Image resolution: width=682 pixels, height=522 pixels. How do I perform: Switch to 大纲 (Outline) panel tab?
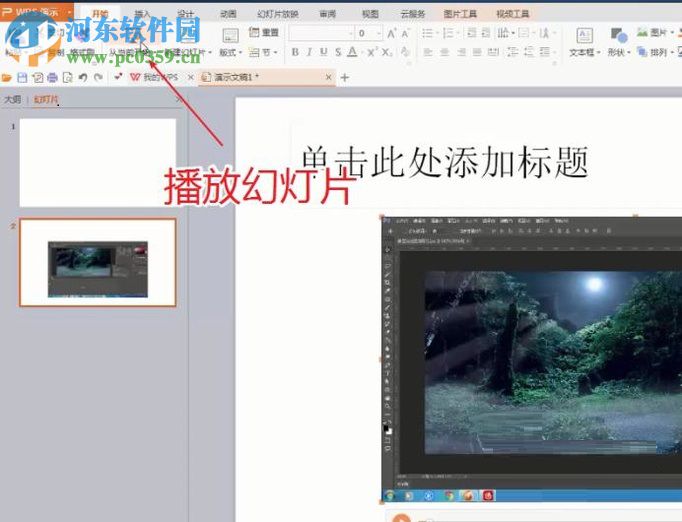coord(12,100)
